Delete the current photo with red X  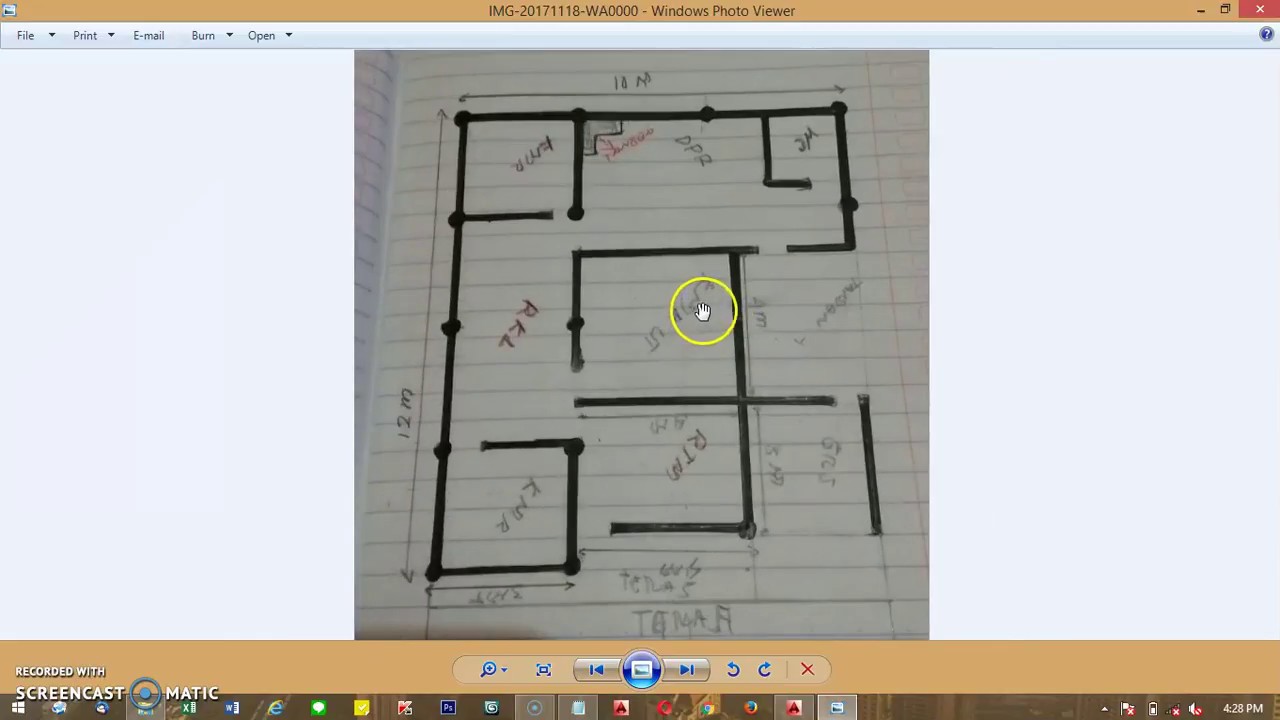(x=807, y=670)
